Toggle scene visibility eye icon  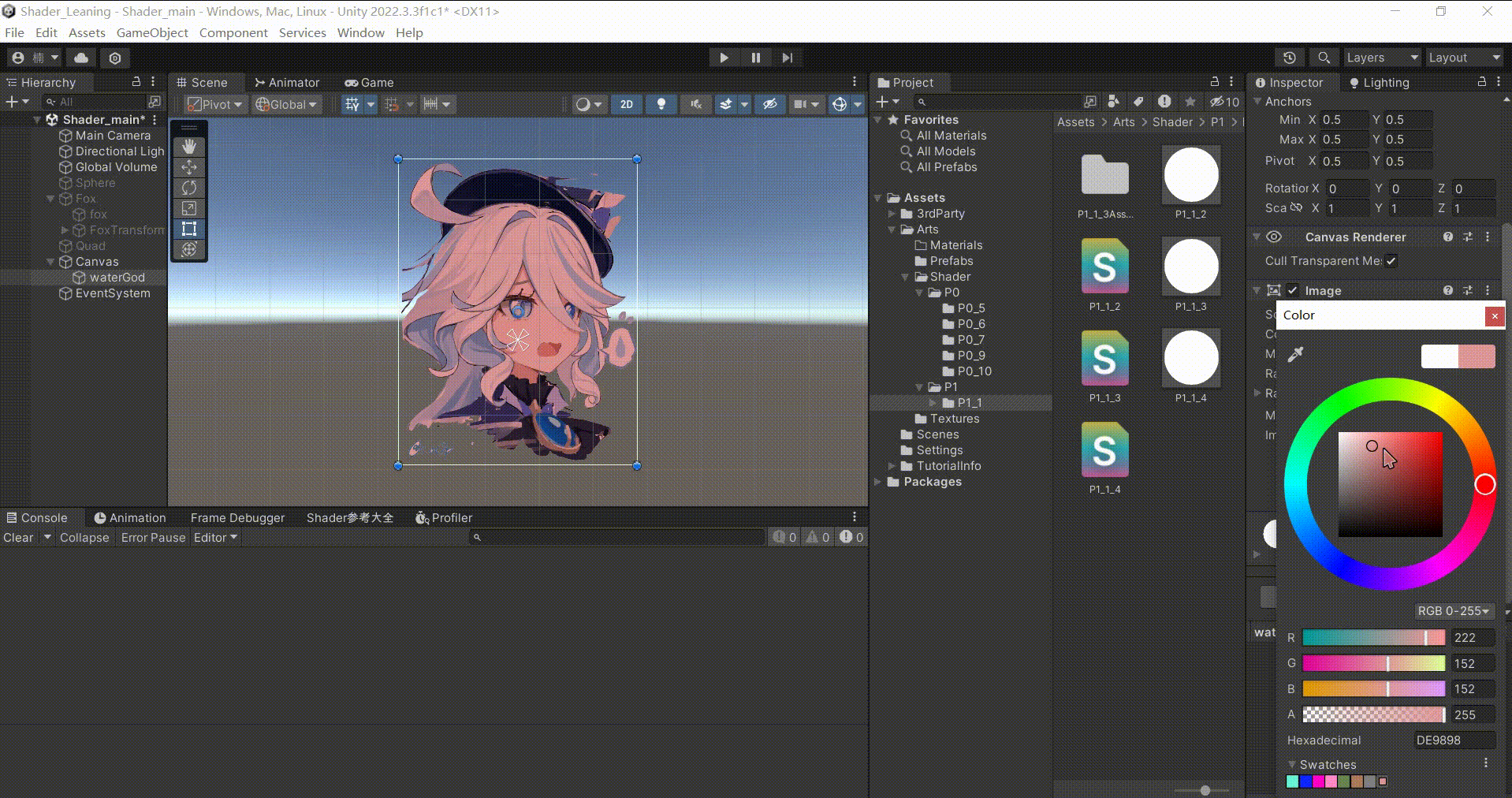[770, 104]
